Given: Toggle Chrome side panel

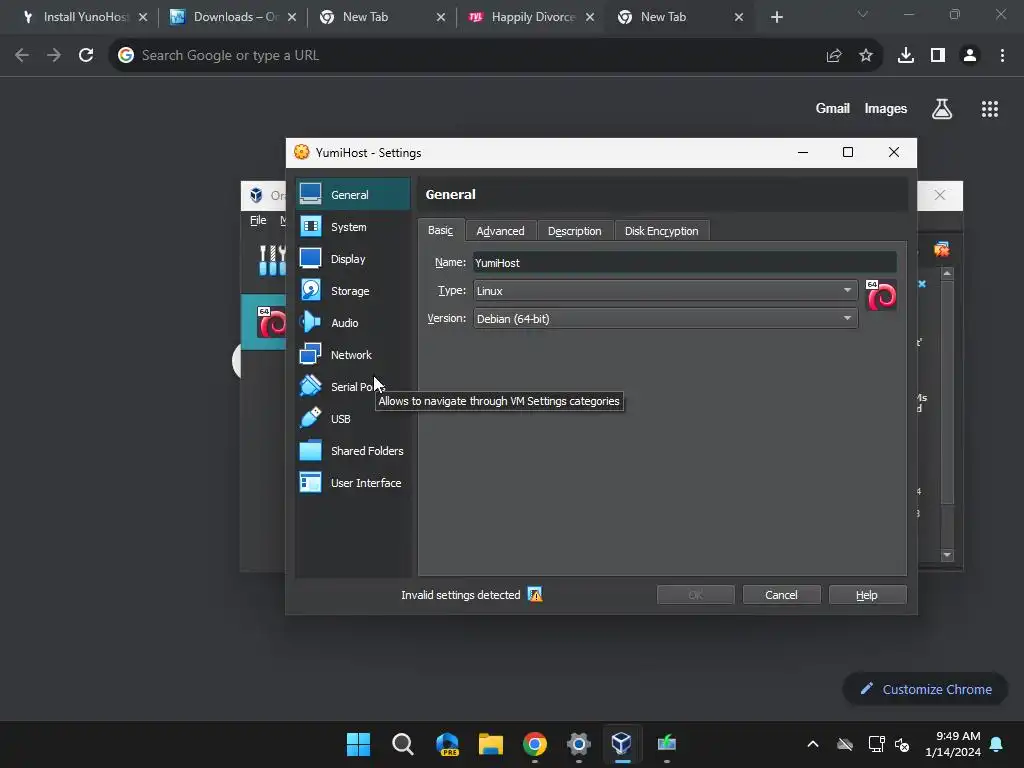Looking at the screenshot, I should pos(937,56).
